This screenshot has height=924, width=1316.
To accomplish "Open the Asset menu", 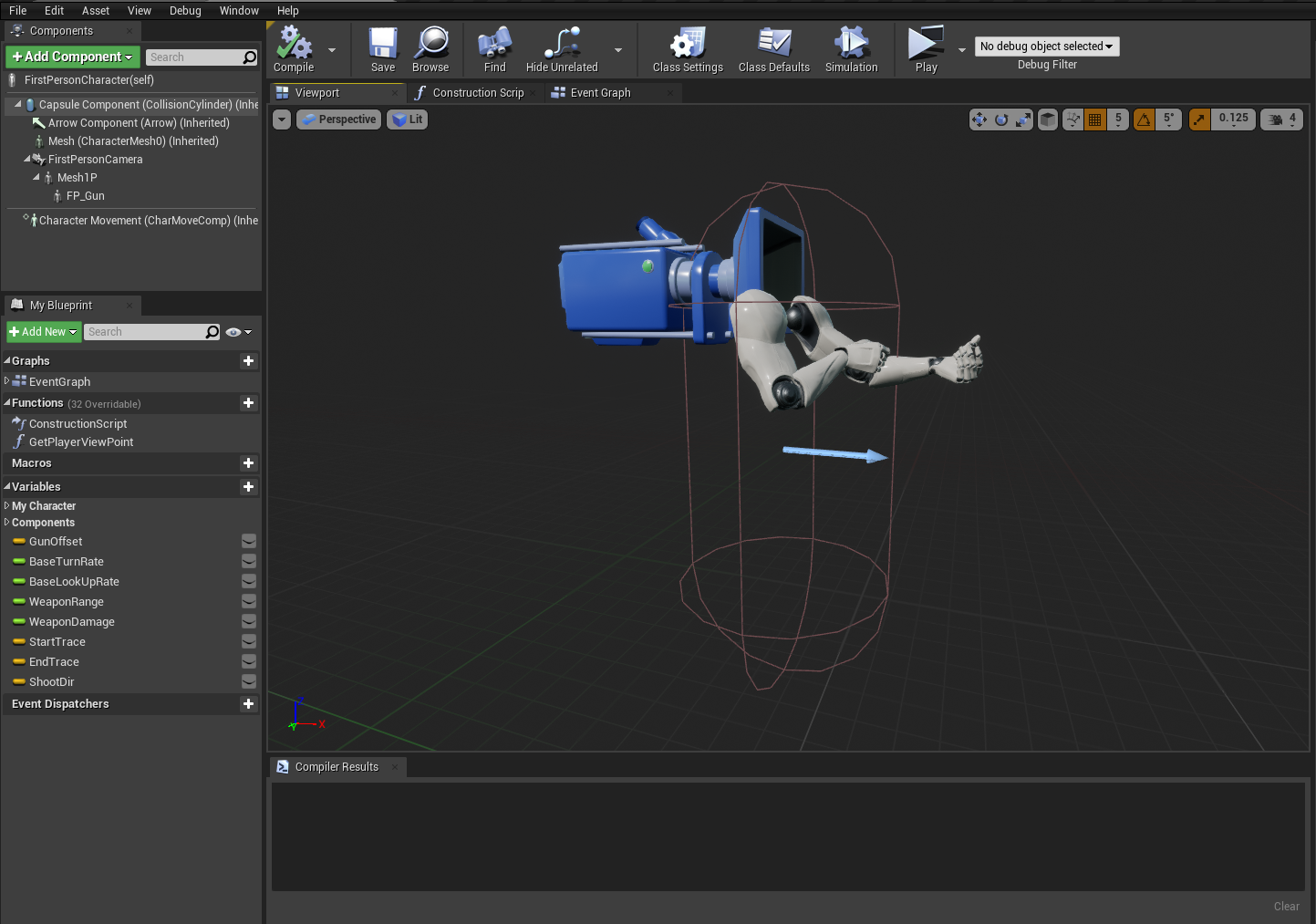I will pos(95,11).
